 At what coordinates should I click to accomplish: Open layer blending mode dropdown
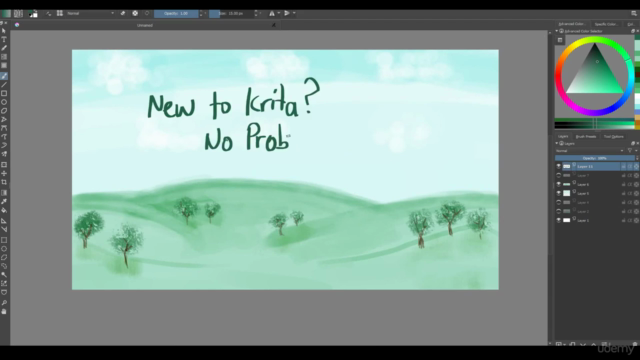coord(589,151)
